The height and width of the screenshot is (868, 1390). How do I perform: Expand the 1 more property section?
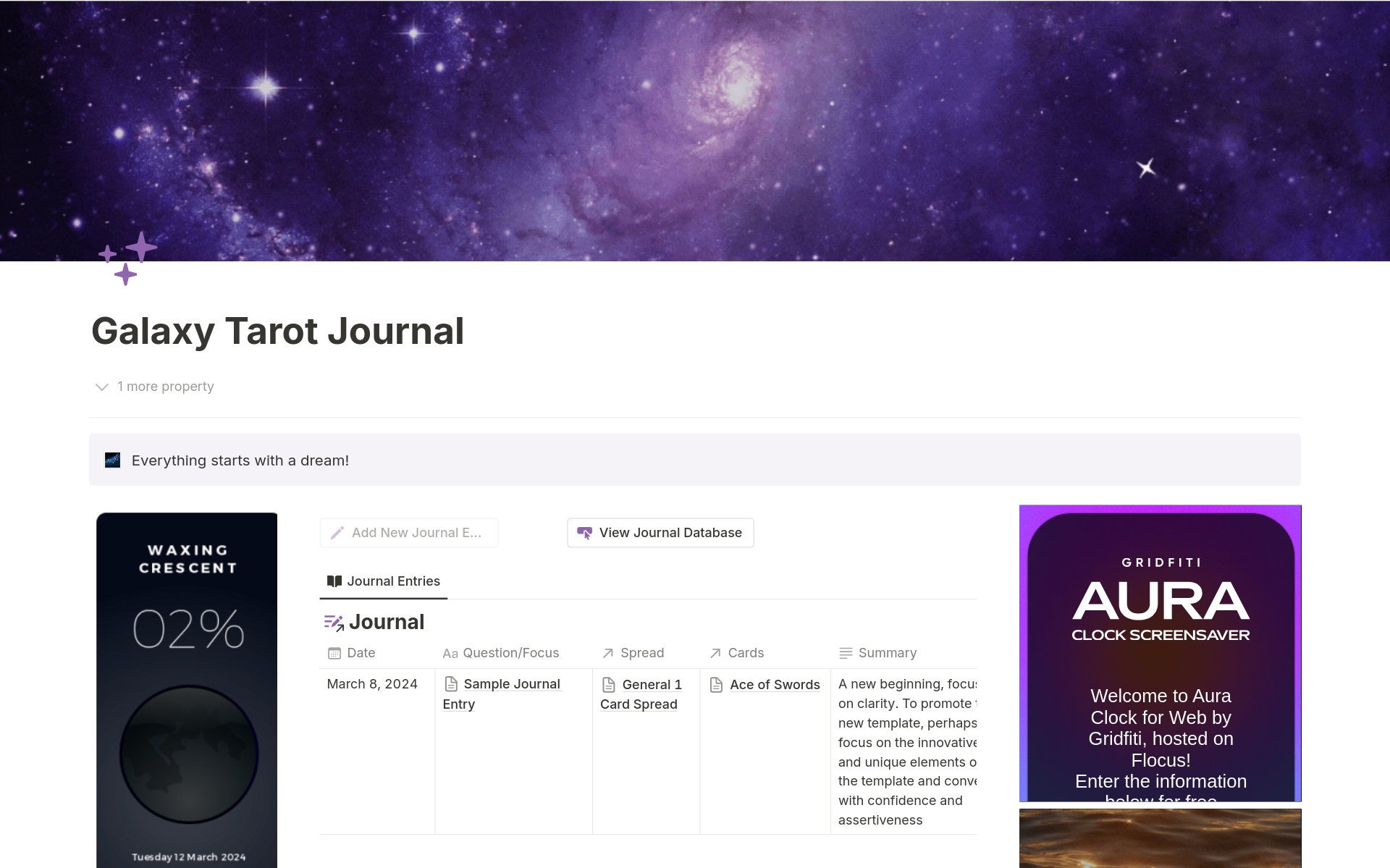(x=153, y=387)
